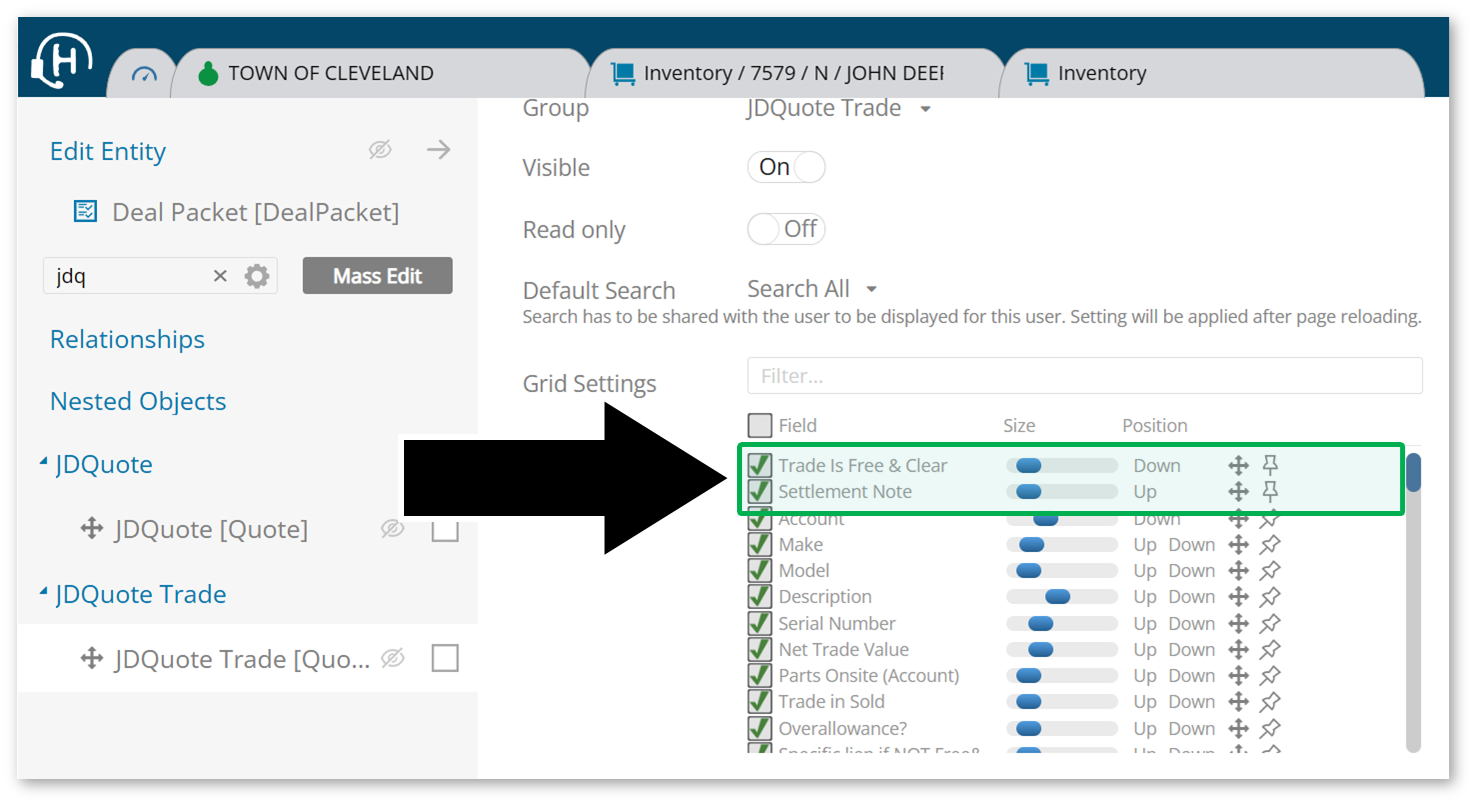Adjust Trade Is Free & Clear size slider

tap(1062, 465)
